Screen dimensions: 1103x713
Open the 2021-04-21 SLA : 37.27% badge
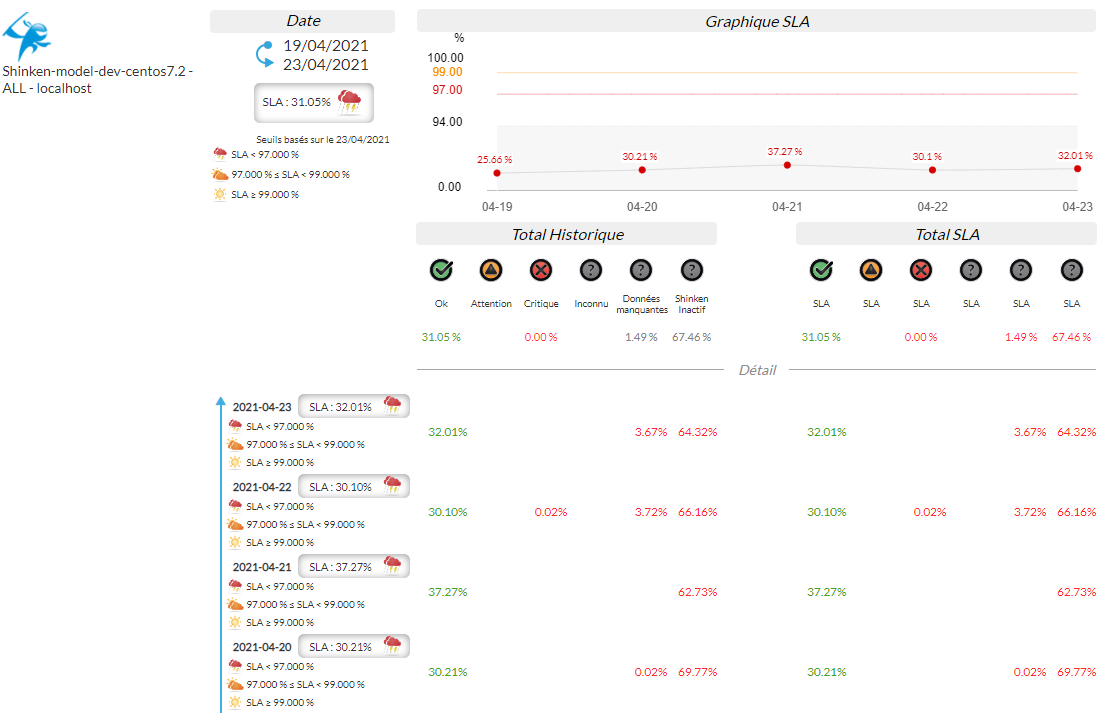click(354, 566)
